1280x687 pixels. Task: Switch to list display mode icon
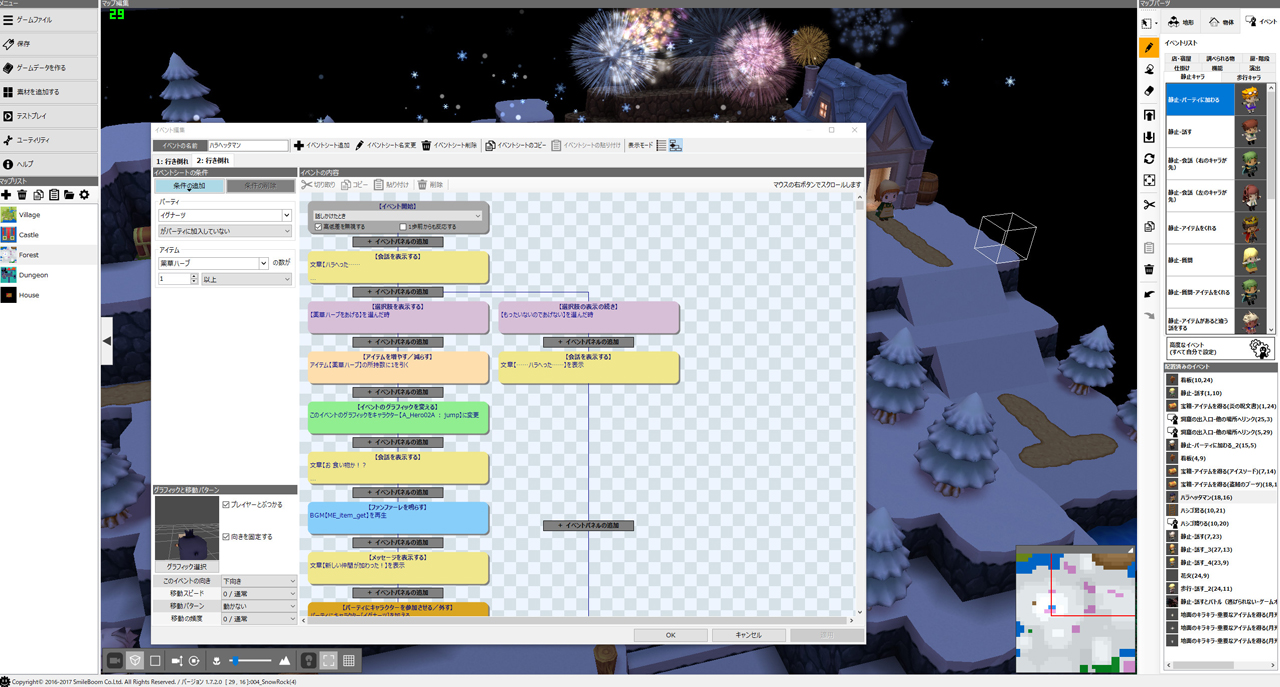(661, 146)
